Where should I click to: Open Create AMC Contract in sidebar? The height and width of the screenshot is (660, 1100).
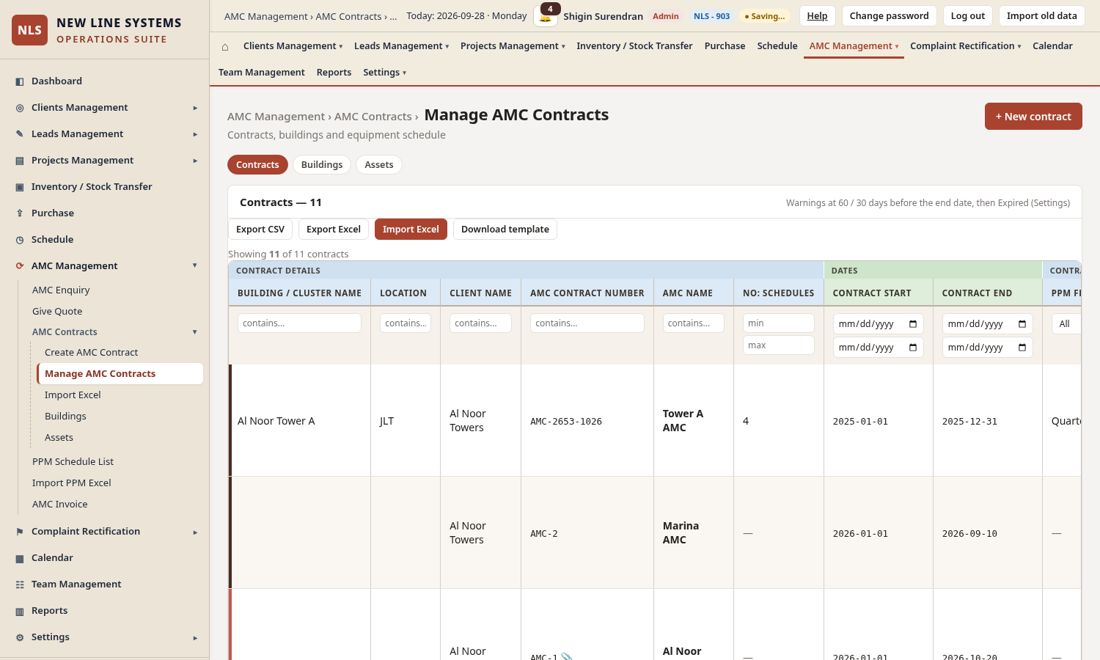(x=91, y=353)
